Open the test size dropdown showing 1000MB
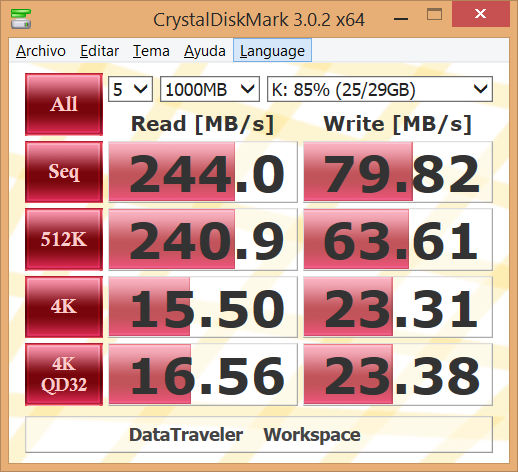This screenshot has height=472, width=518. click(x=210, y=89)
